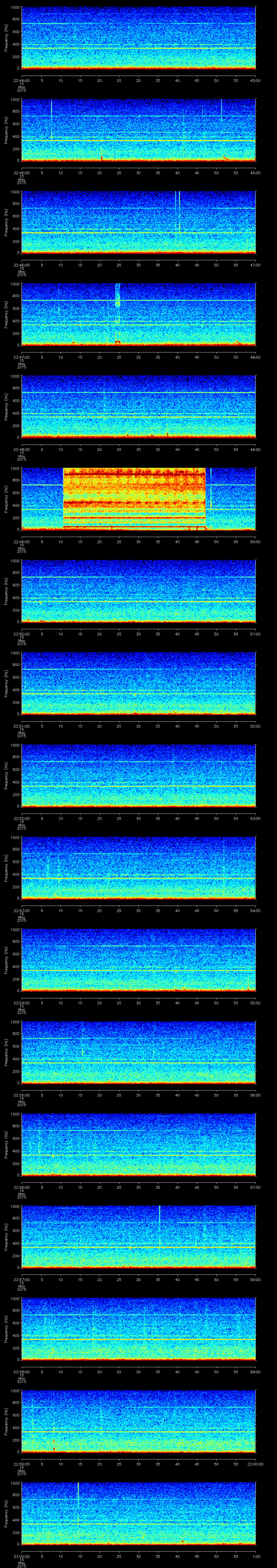277x1568 pixels.
Task: Select the 22:48:00 start time label
Action: click(x=21, y=449)
